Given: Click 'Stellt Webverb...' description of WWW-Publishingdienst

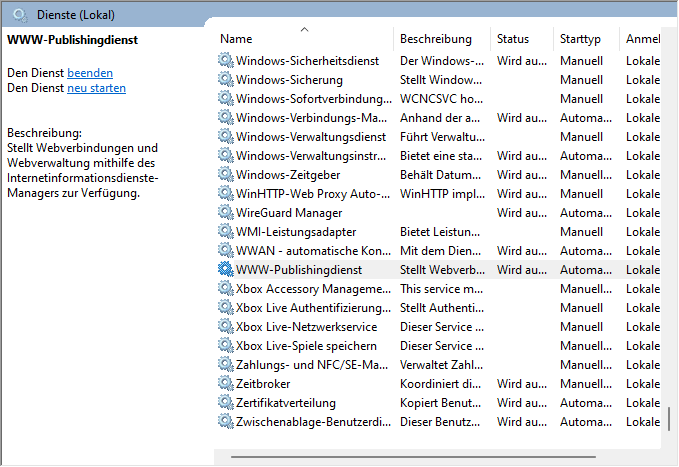Looking at the screenshot, I should tap(442, 270).
